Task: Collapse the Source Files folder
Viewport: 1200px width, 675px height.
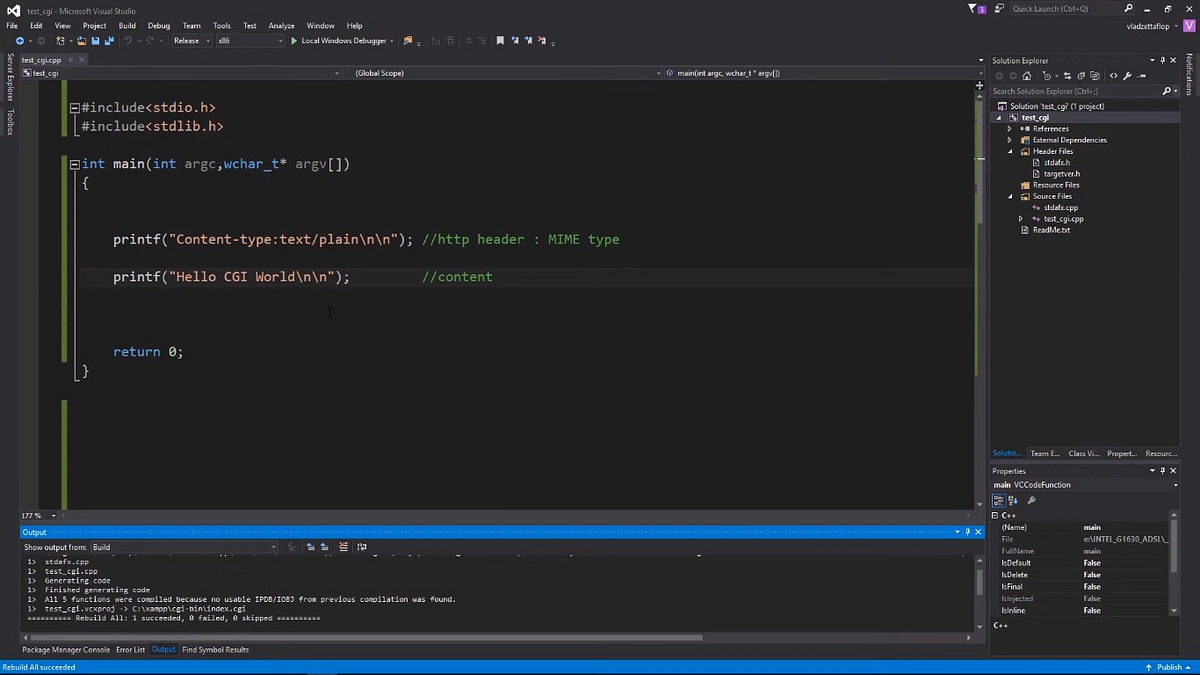Action: (x=1010, y=196)
